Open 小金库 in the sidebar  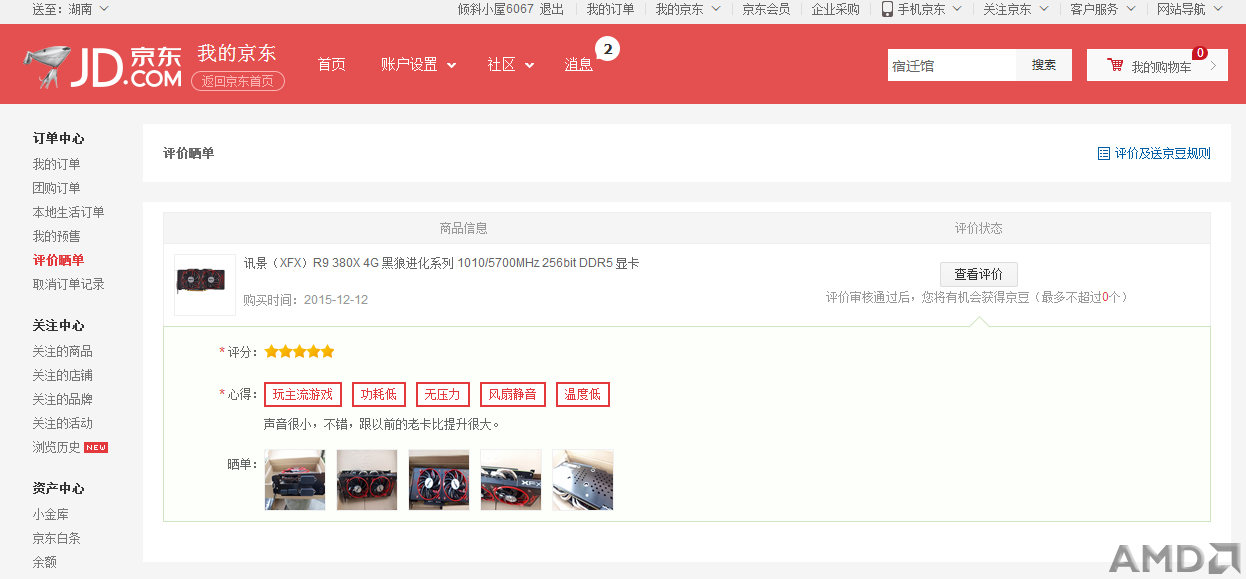pos(50,514)
